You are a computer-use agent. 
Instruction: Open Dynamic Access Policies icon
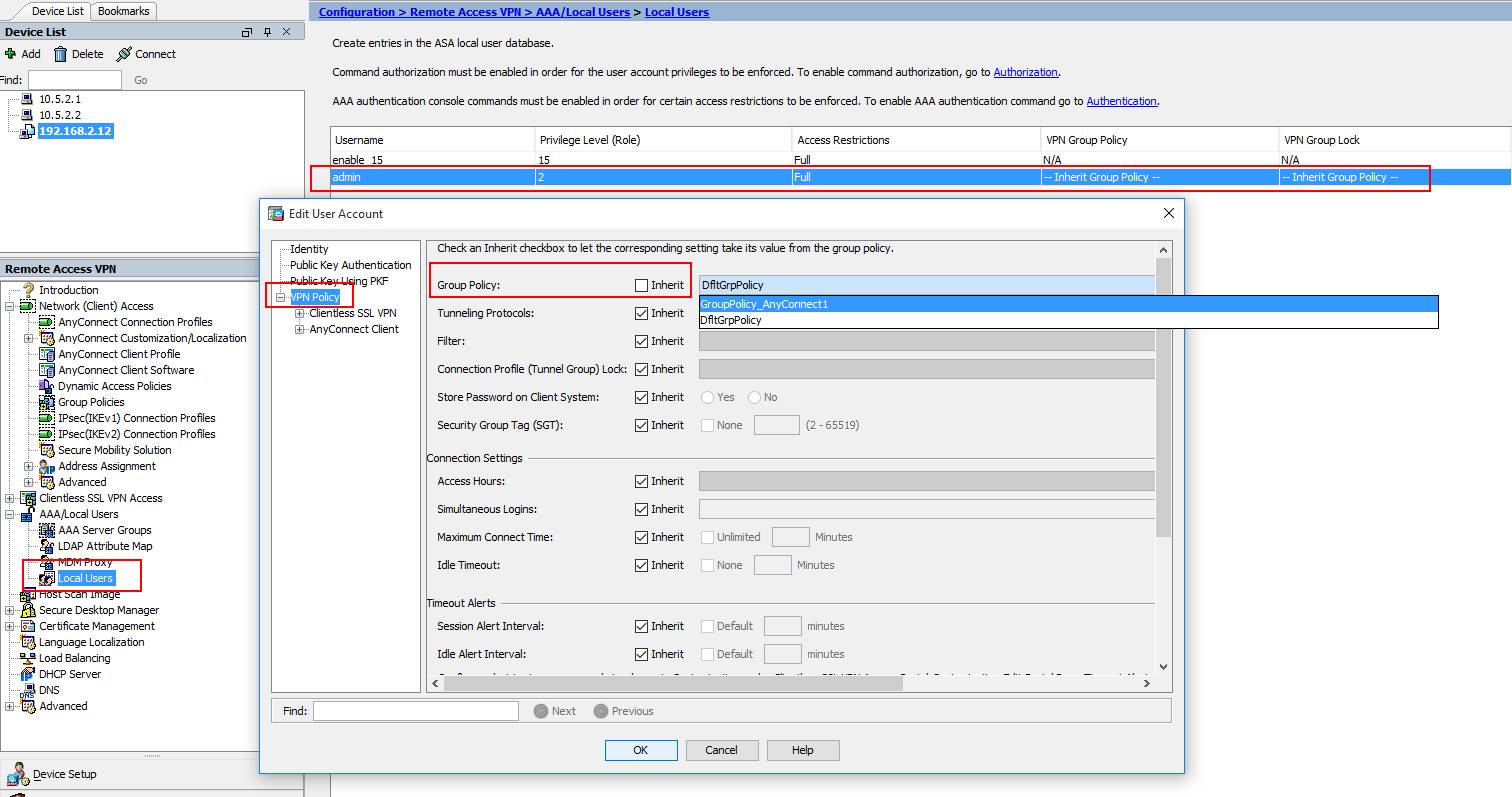[47, 386]
